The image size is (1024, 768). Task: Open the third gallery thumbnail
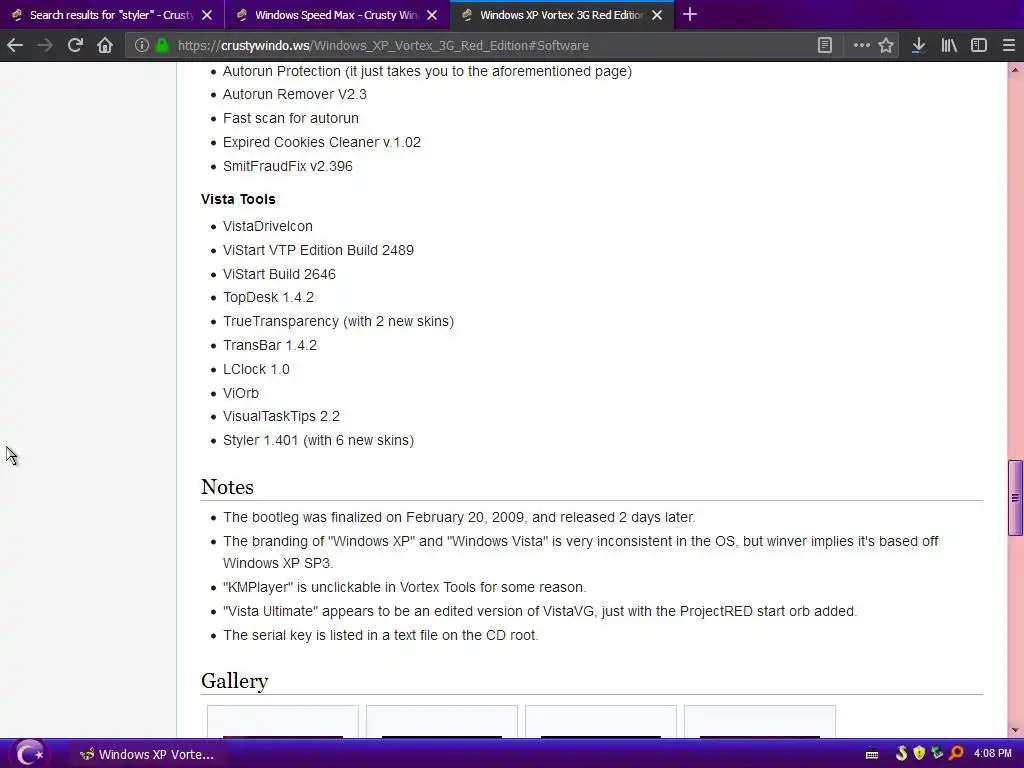tap(601, 721)
